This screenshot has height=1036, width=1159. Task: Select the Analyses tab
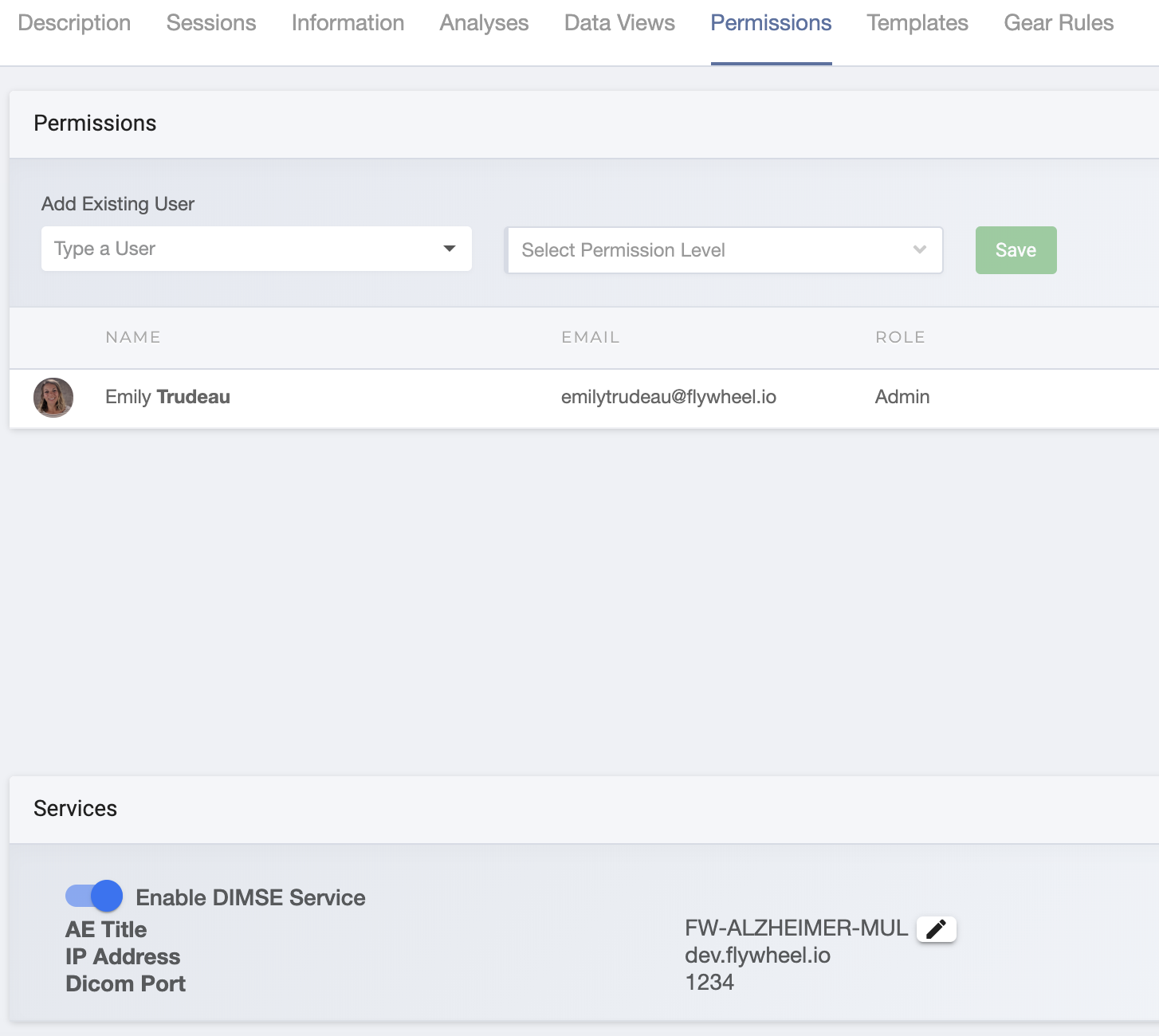click(x=484, y=23)
